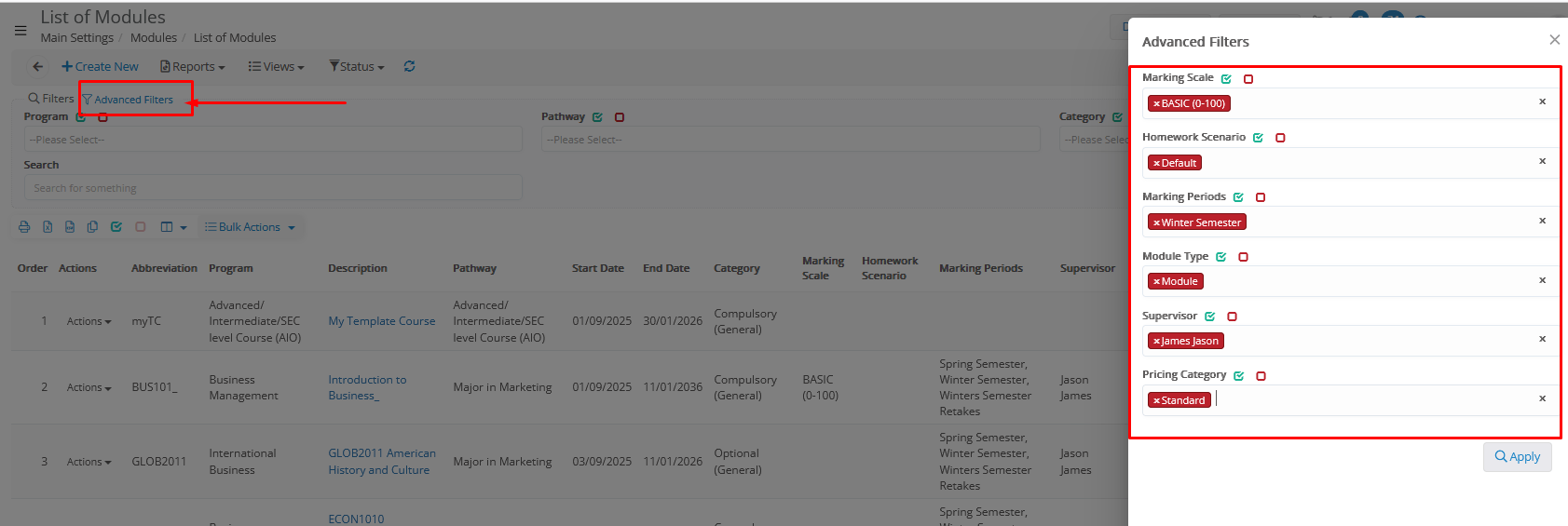Open the hamburger sidebar menu
Image resolution: width=1568 pixels, height=526 pixels.
tap(20, 30)
